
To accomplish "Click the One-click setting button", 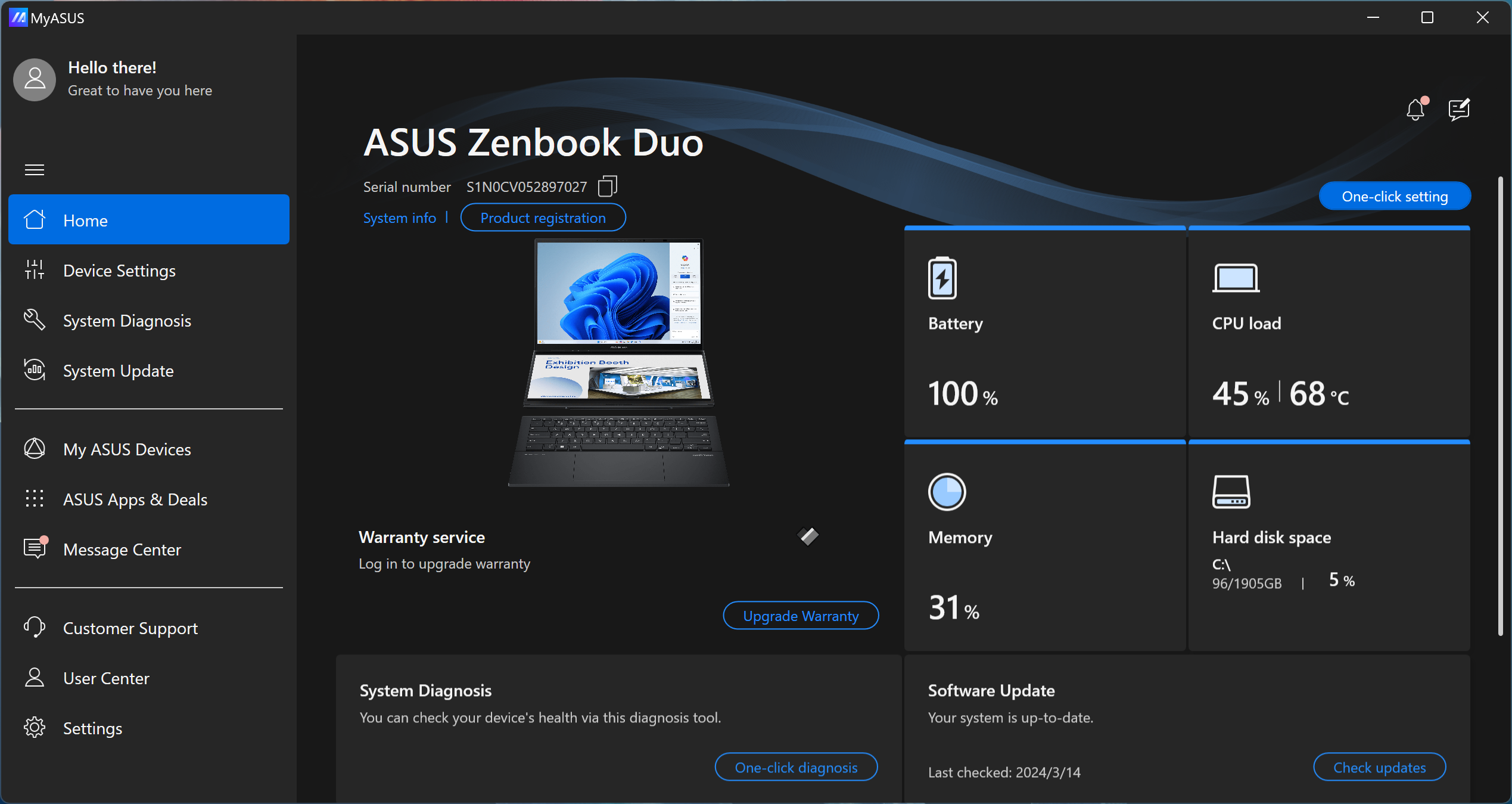I will [1395, 196].
